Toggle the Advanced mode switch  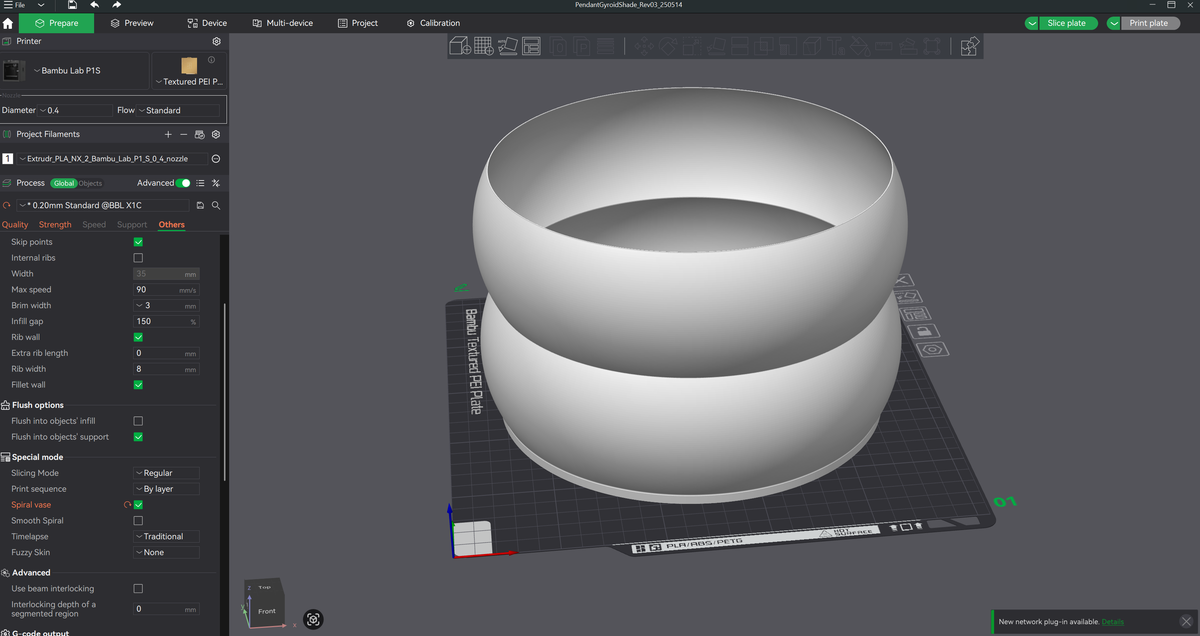(183, 183)
